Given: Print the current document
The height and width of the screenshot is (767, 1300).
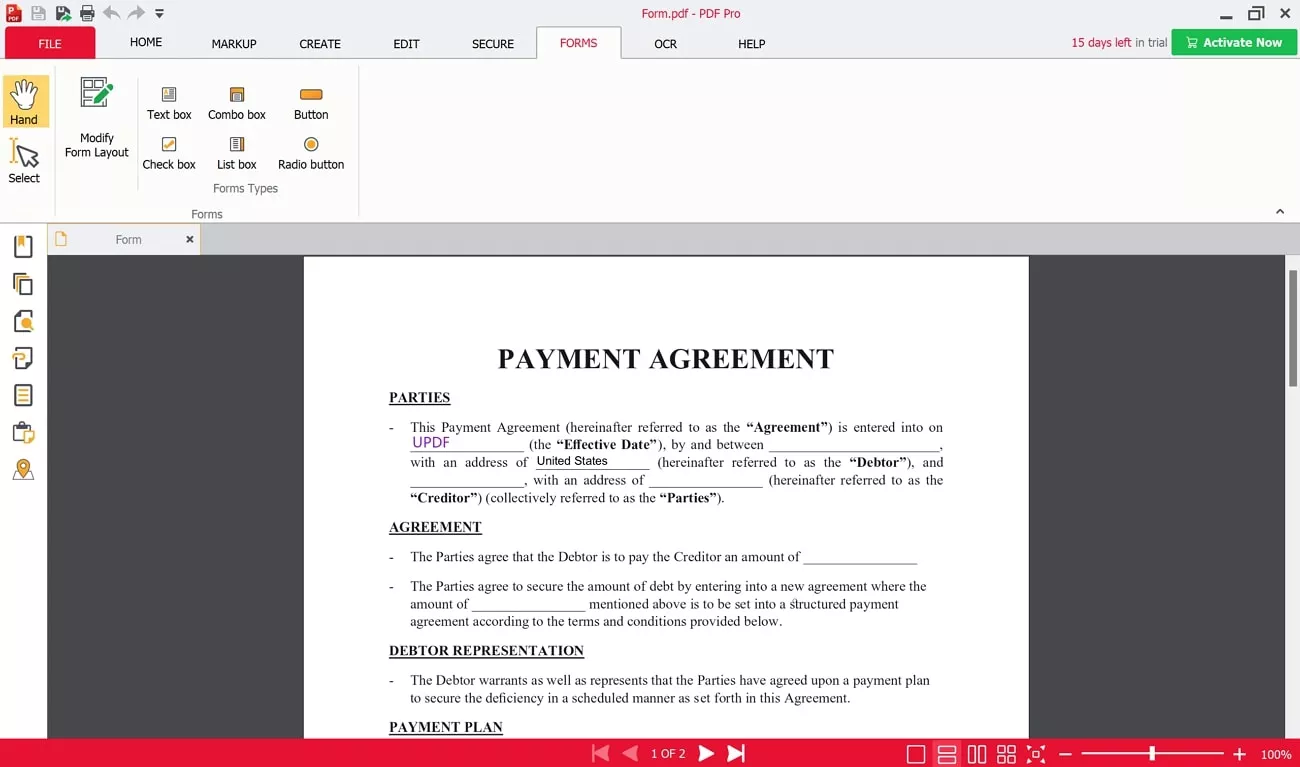Looking at the screenshot, I should coord(86,13).
